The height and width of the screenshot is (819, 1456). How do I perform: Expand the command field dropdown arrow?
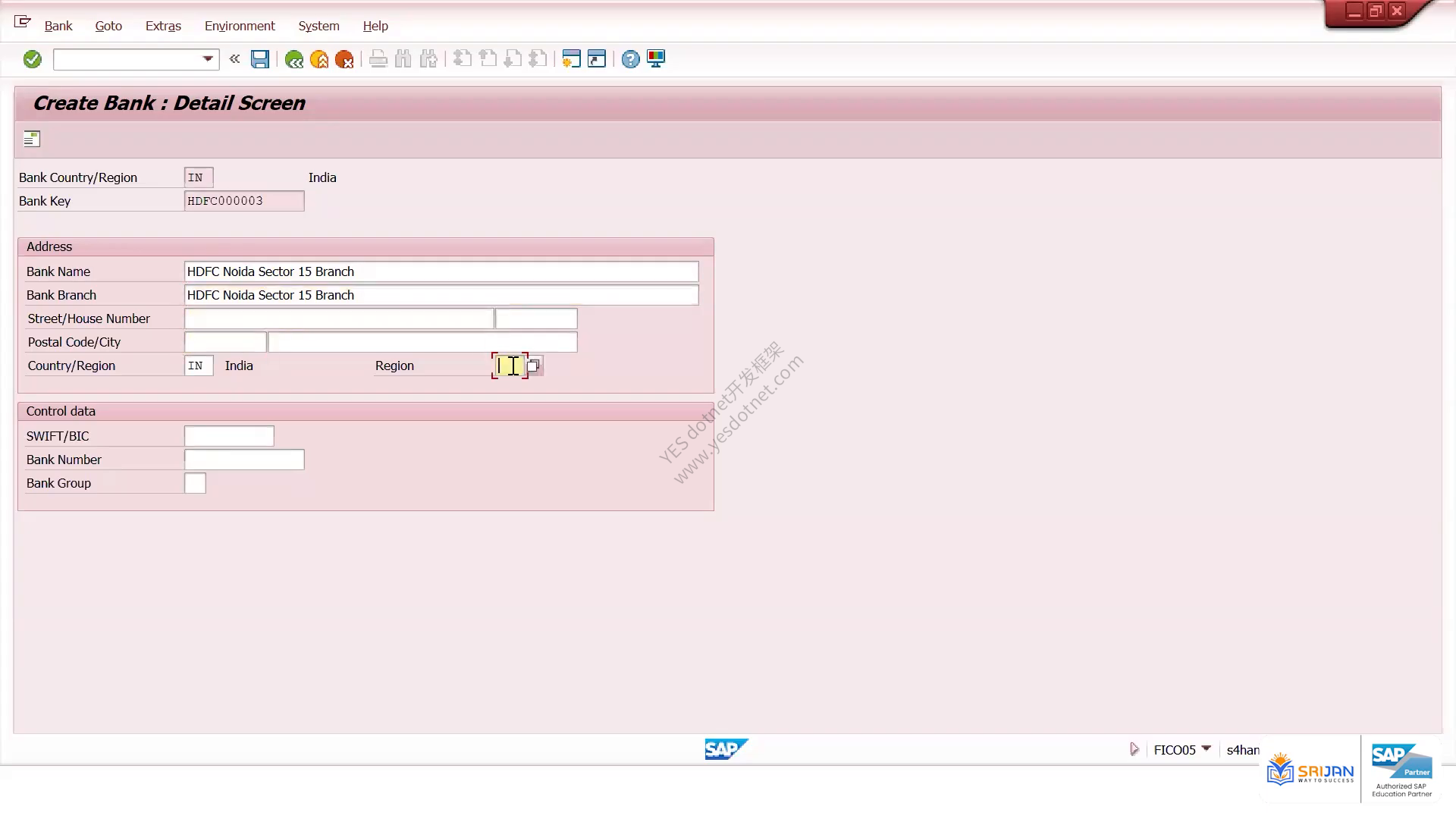[x=207, y=59]
